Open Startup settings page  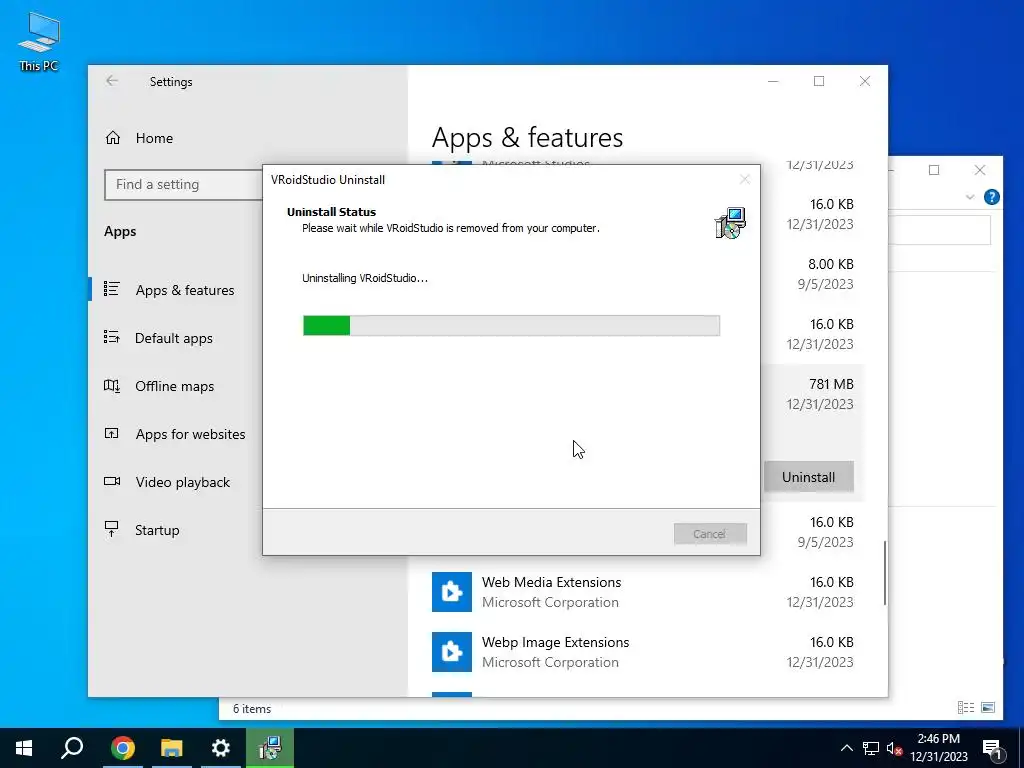157,530
